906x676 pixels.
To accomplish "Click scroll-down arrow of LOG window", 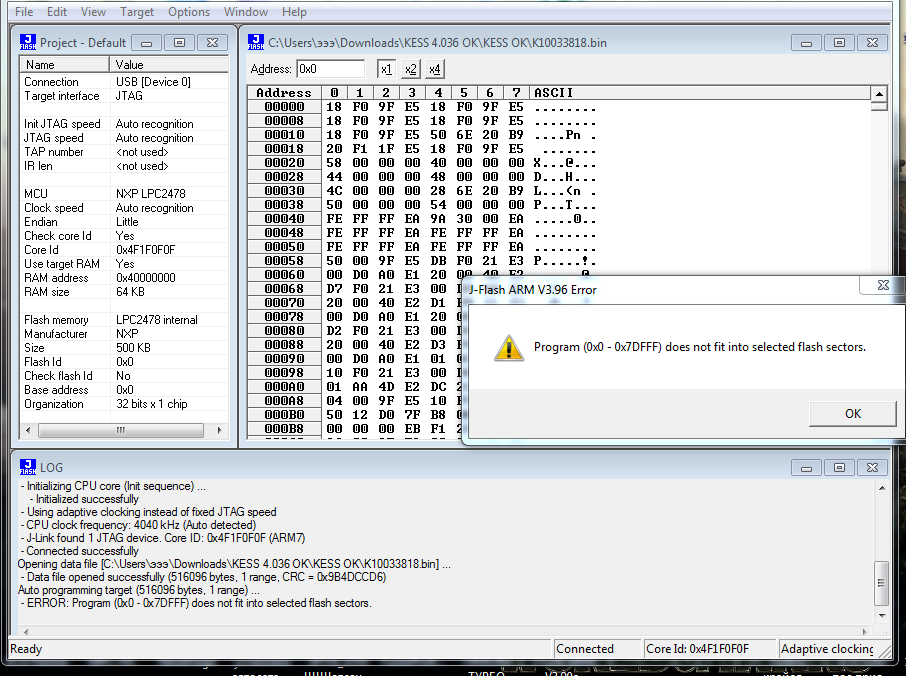I will tap(882, 616).
